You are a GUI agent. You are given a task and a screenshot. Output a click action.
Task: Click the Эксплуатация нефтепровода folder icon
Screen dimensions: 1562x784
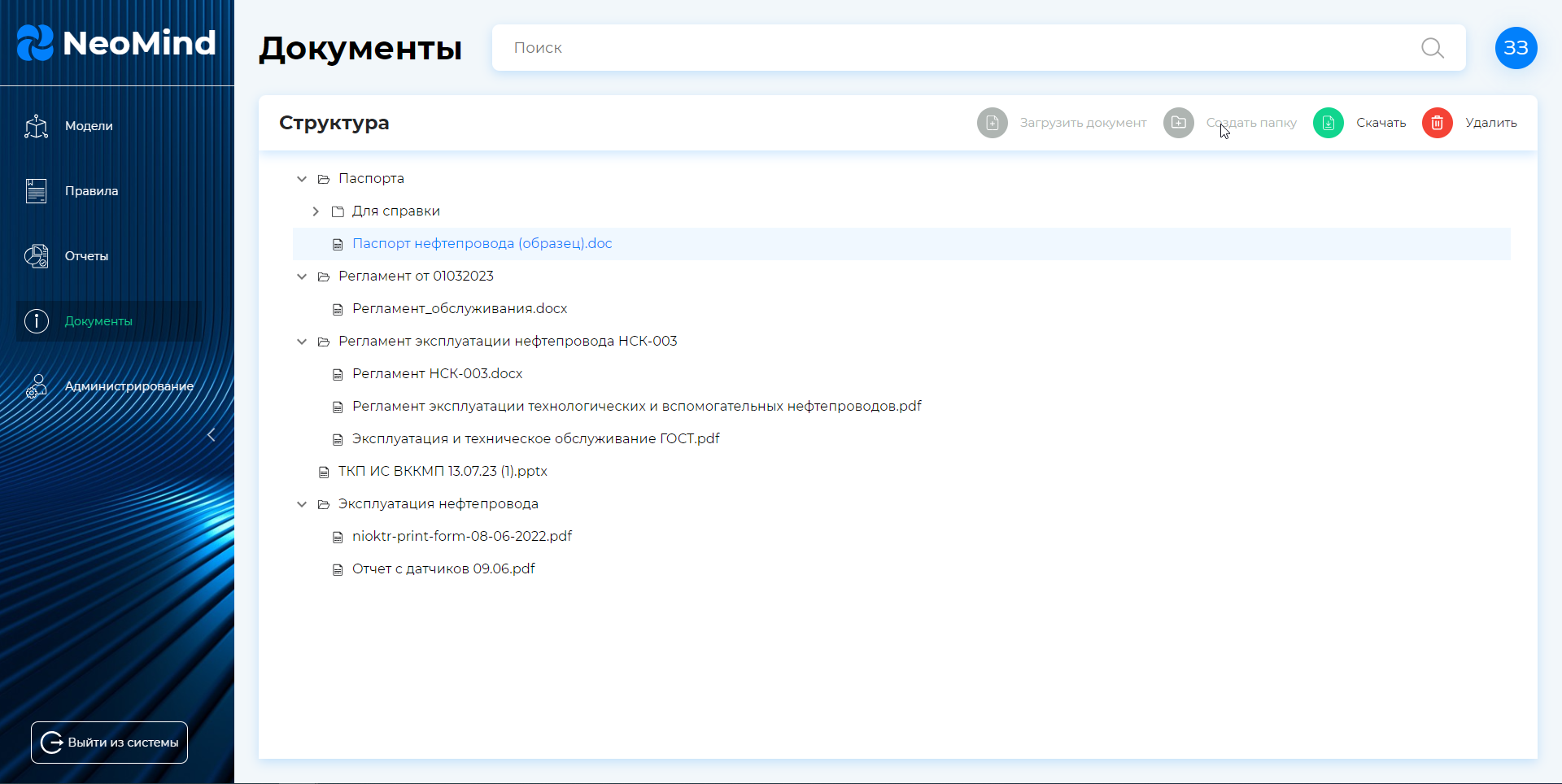(324, 504)
